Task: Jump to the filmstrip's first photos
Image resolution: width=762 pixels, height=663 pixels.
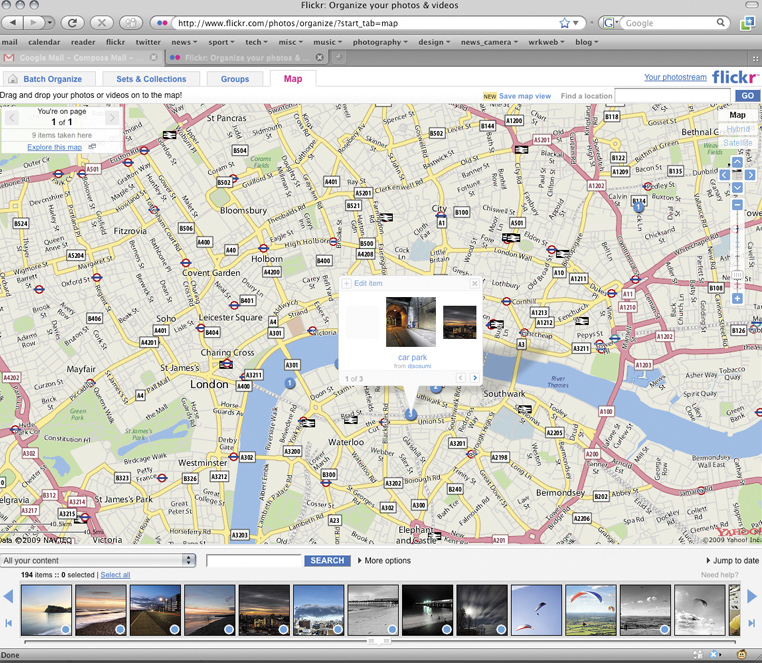Action: (8, 623)
